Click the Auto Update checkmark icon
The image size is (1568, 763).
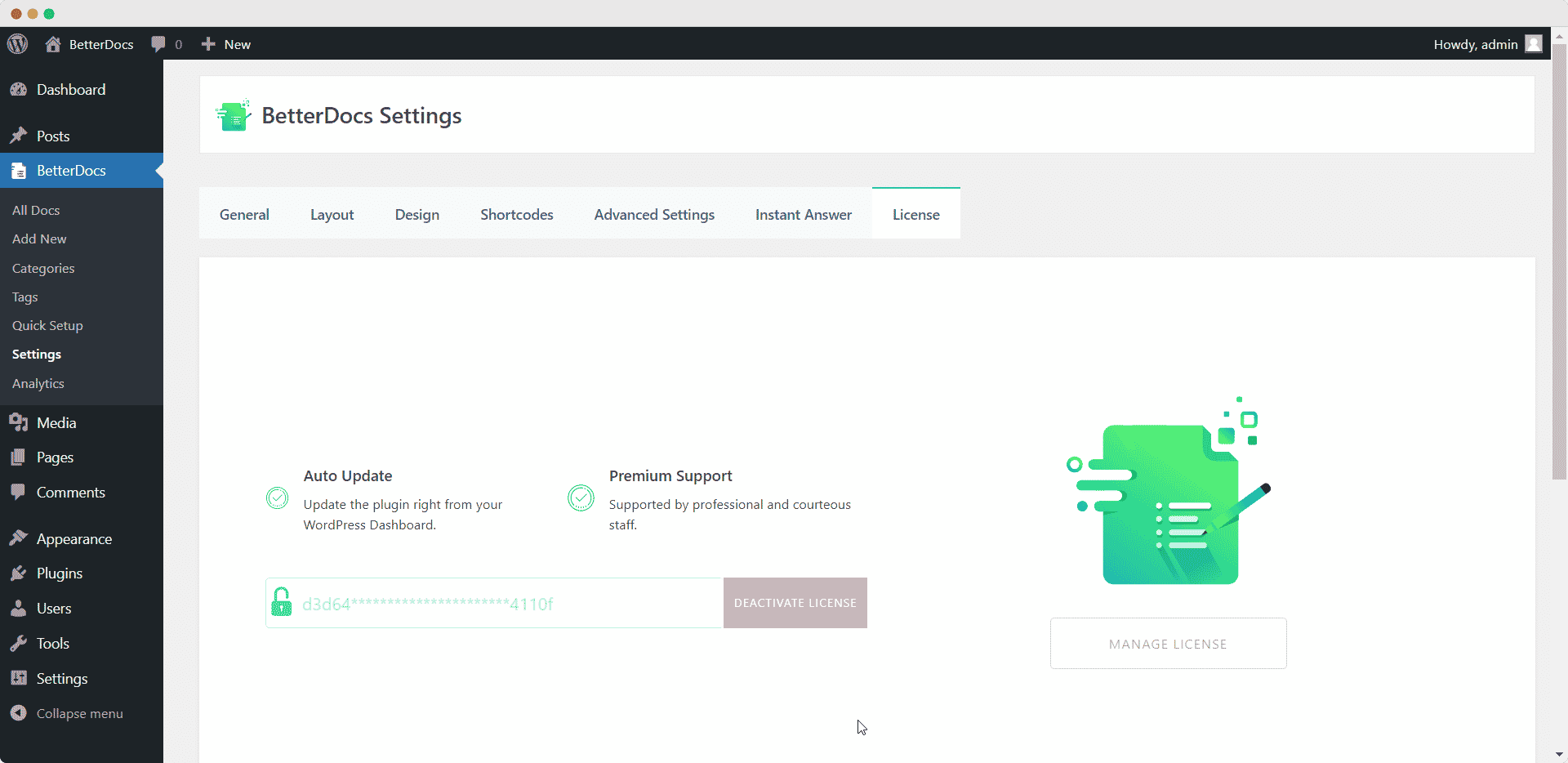pyautogui.click(x=278, y=498)
